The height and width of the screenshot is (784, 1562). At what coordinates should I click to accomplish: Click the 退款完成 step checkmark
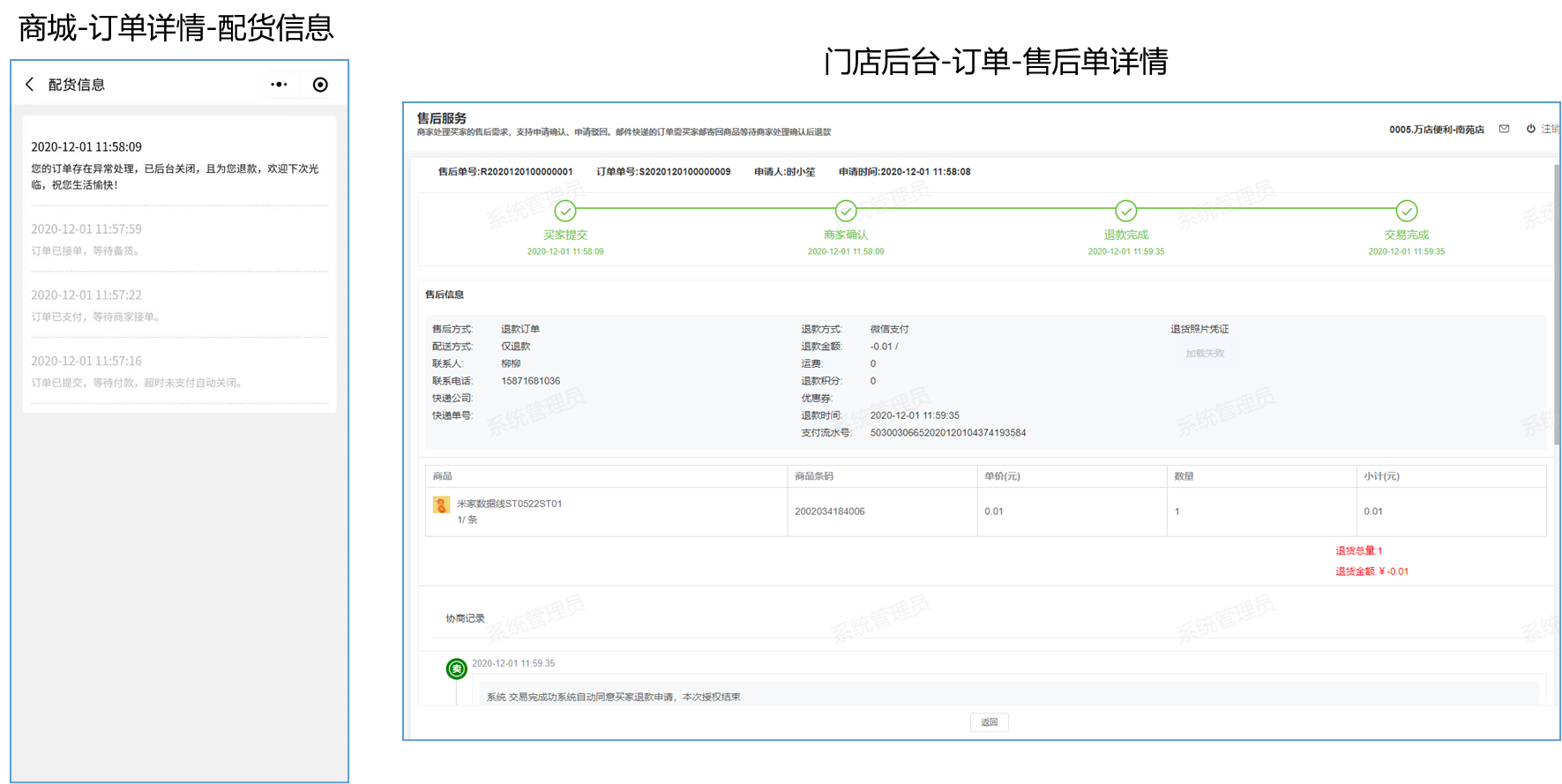coord(1126,211)
